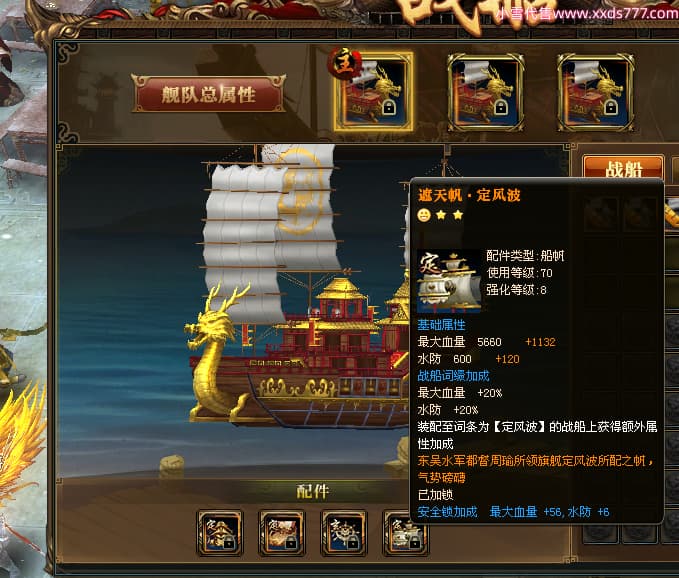
Task: Open the 舰队总属性 fleet attributes panel
Action: (x=208, y=94)
